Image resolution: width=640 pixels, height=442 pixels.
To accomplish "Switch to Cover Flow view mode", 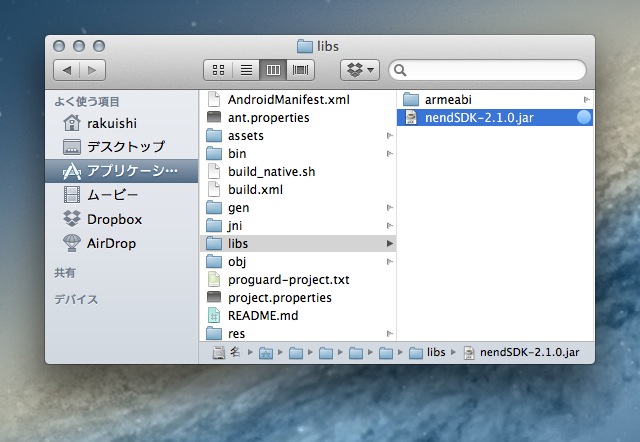I will click(300, 70).
